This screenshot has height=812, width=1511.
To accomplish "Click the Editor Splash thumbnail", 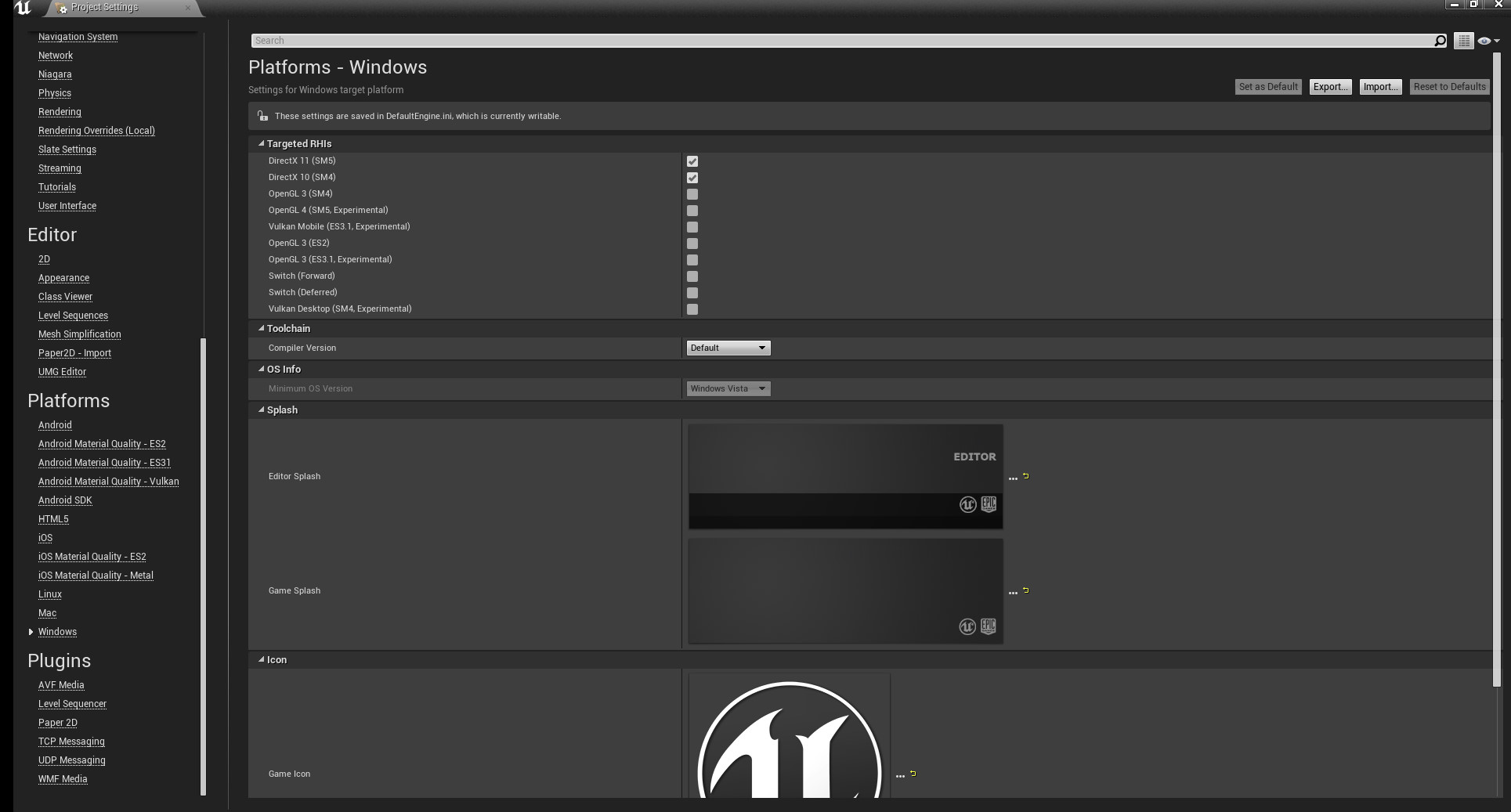I will click(x=846, y=477).
